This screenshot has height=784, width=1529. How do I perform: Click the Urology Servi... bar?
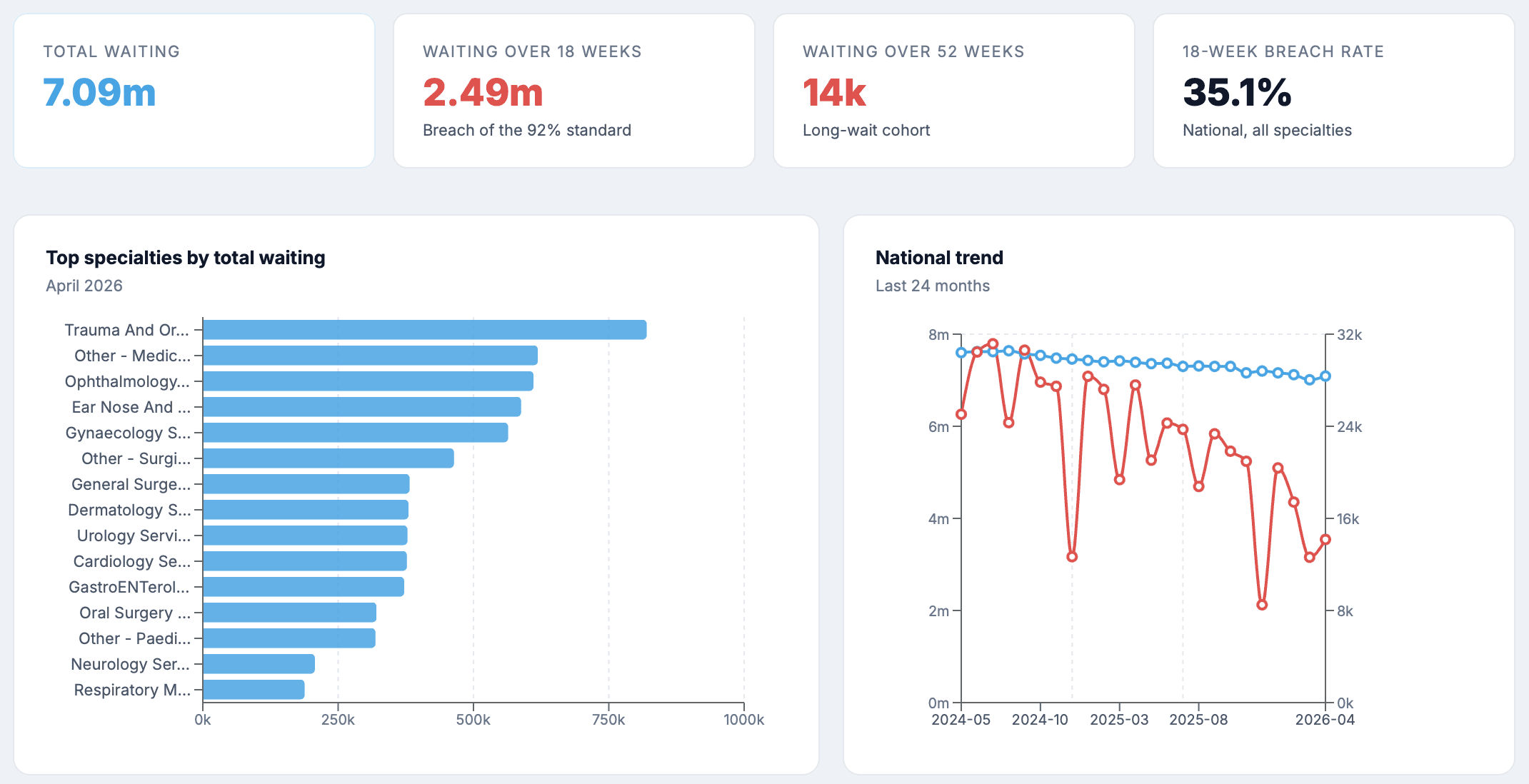[x=306, y=536]
